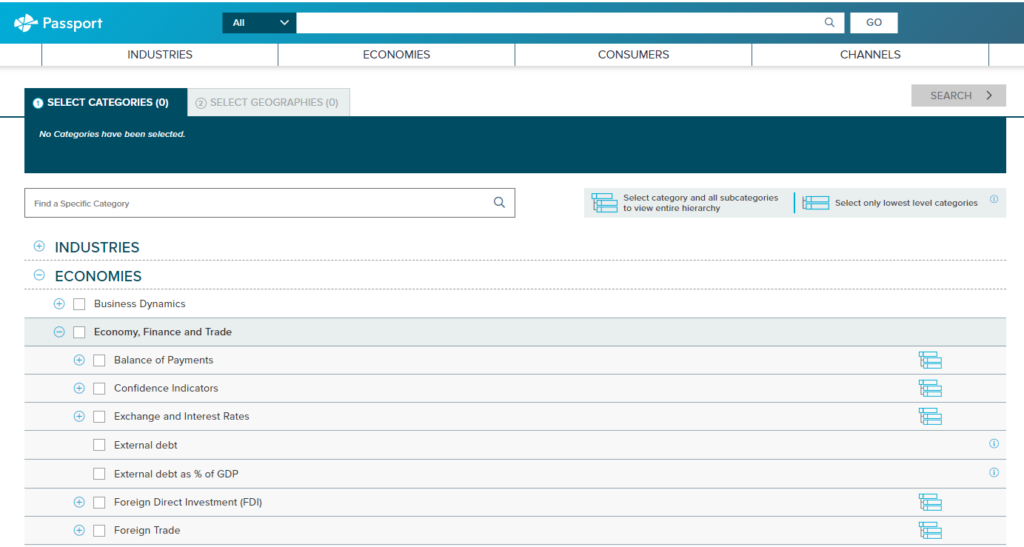Click the SEARCH button

pyautogui.click(x=958, y=95)
